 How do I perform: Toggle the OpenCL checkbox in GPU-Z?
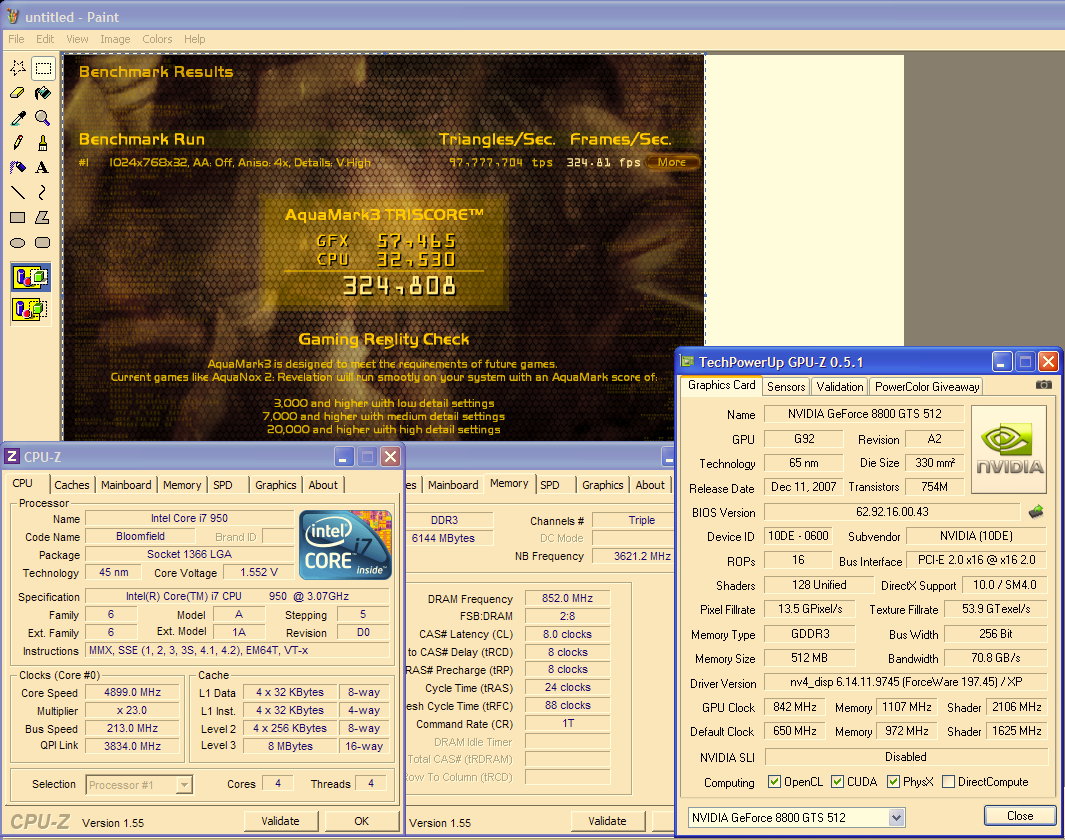click(774, 782)
